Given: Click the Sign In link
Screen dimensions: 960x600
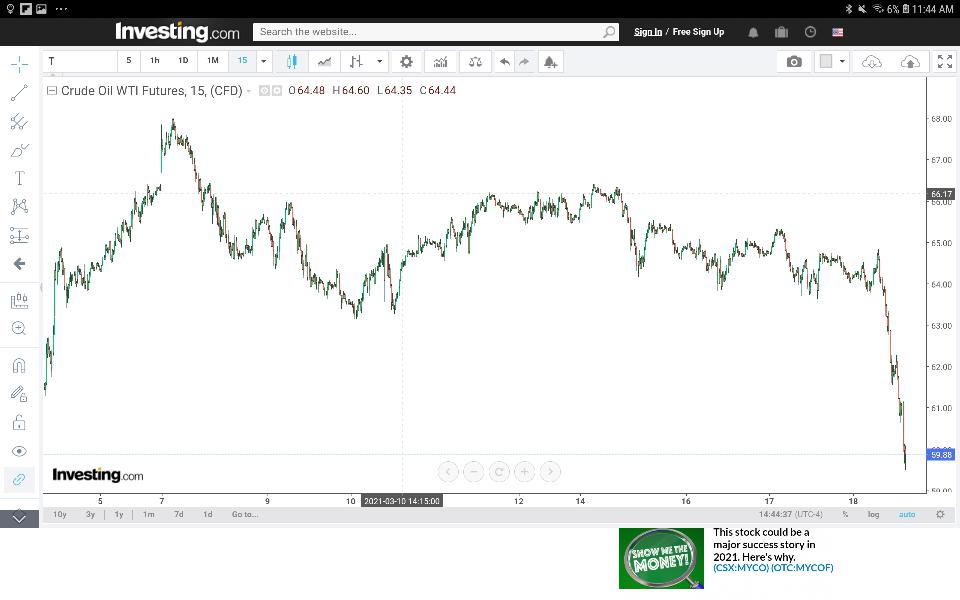Looking at the screenshot, I should click(x=647, y=32).
